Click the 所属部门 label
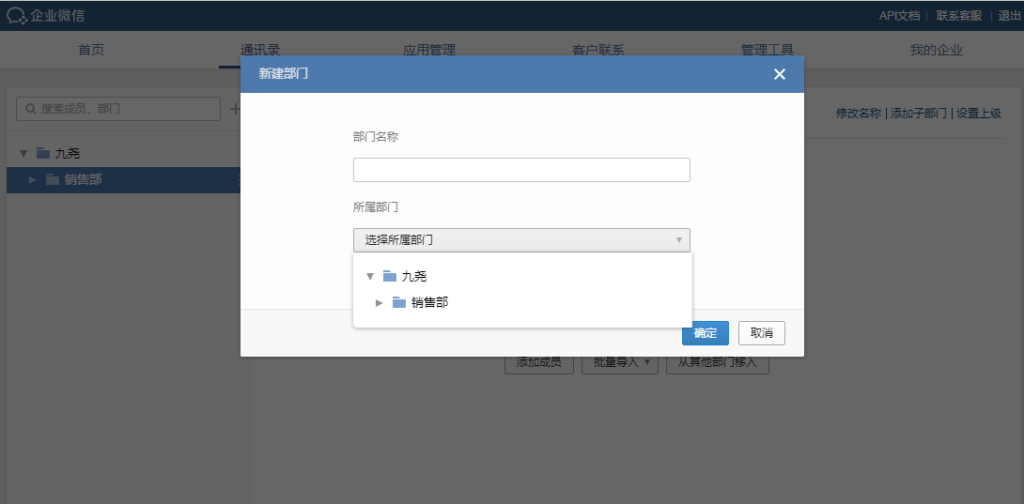Image resolution: width=1024 pixels, height=504 pixels. pyautogui.click(x=376, y=207)
